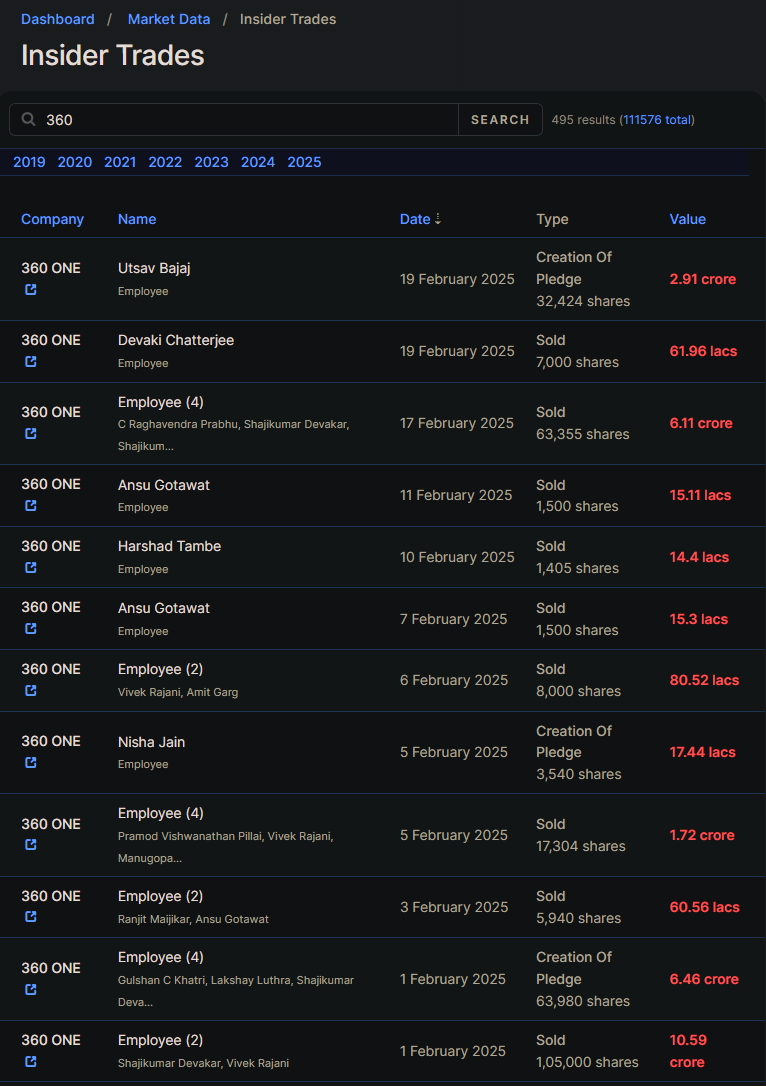
Task: Open external link icon for Devaki Chatterjee row
Action: click(30, 362)
